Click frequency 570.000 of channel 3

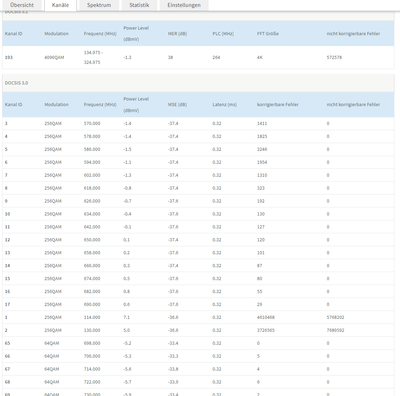92,123
